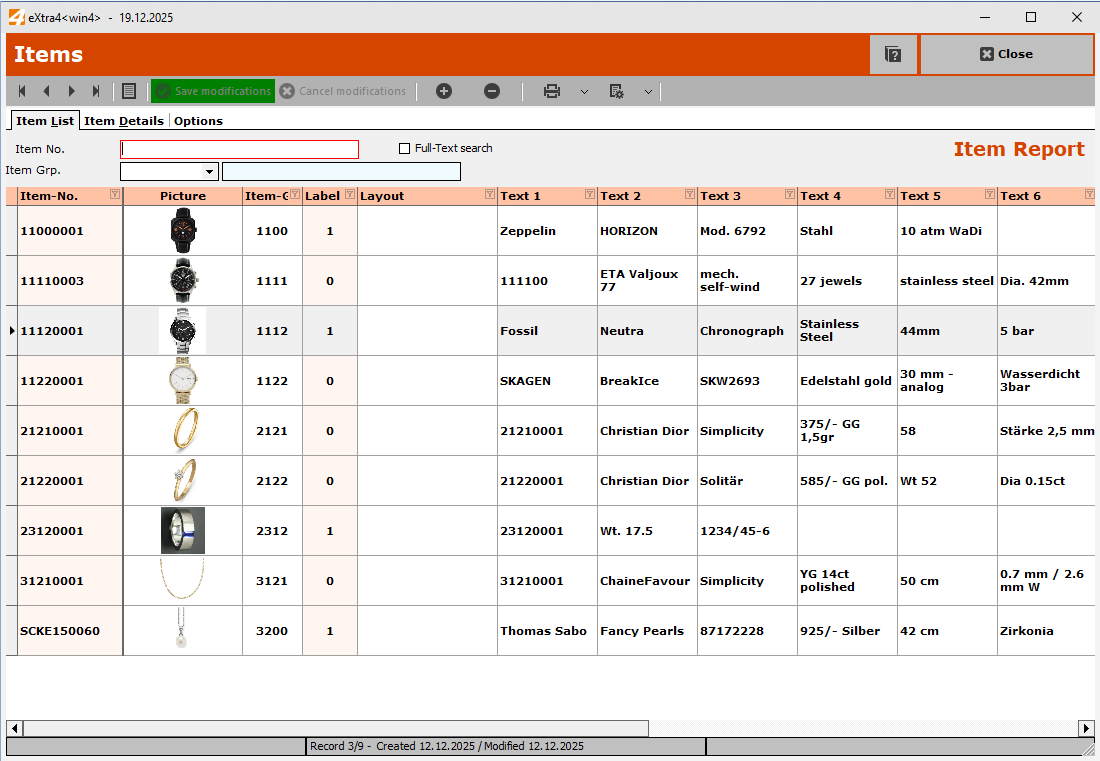
Task: Open the Options tab
Action: pyautogui.click(x=198, y=121)
